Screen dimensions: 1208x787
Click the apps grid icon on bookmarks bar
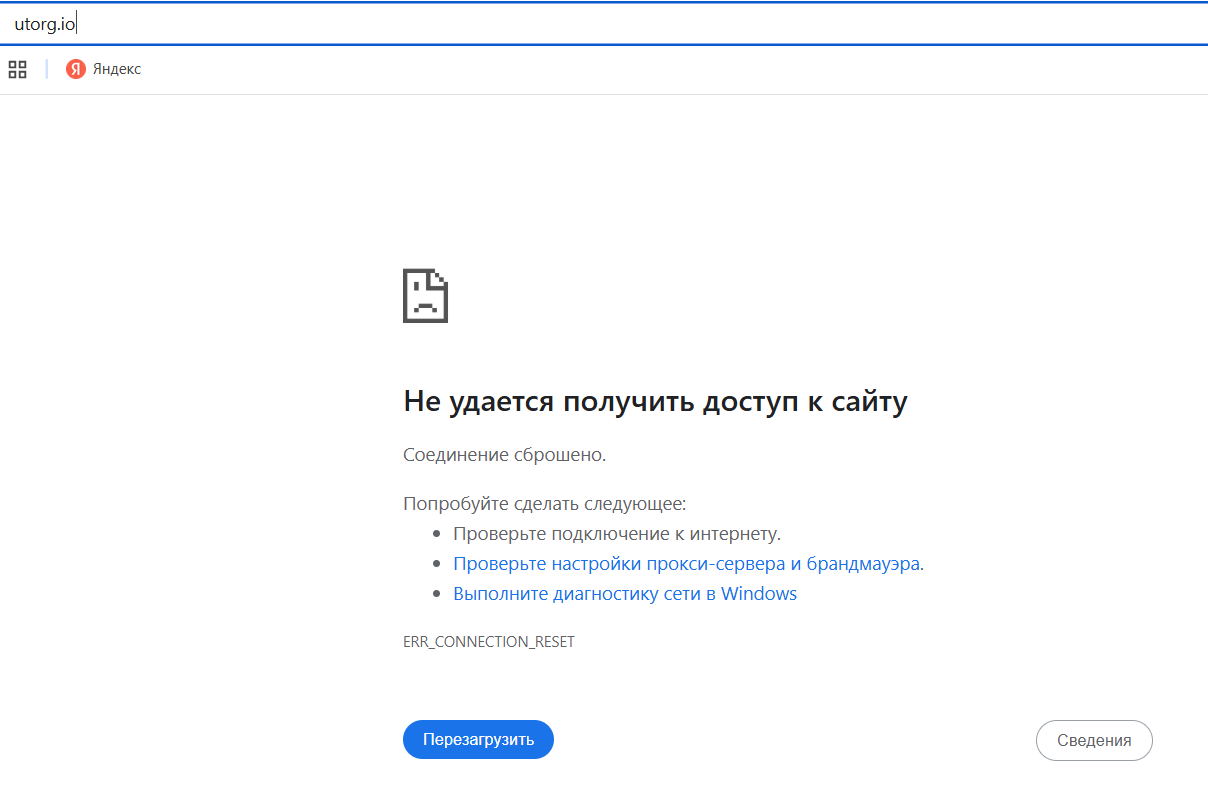point(17,69)
